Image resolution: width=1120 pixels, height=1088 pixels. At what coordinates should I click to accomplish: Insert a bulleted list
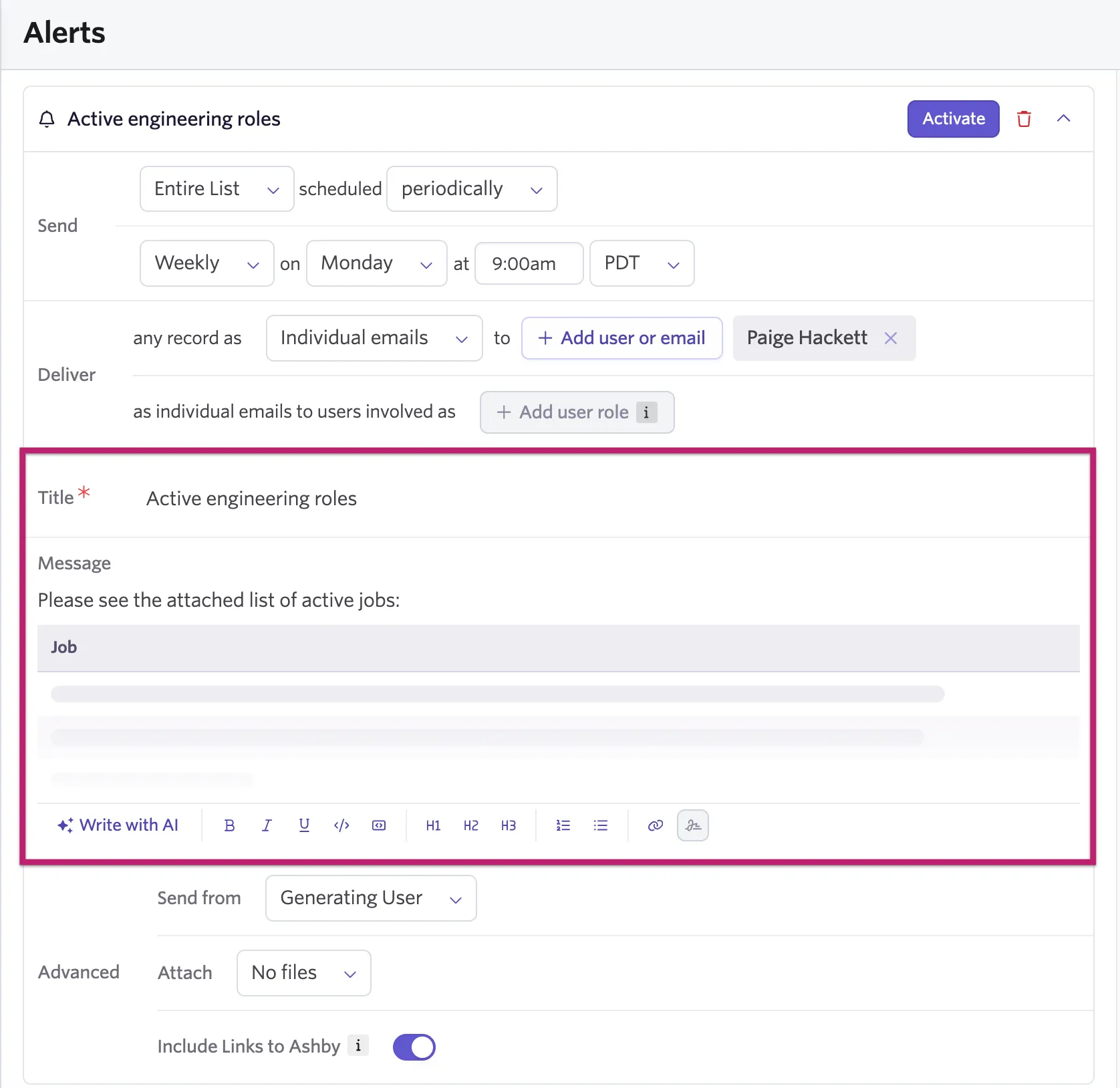click(601, 825)
